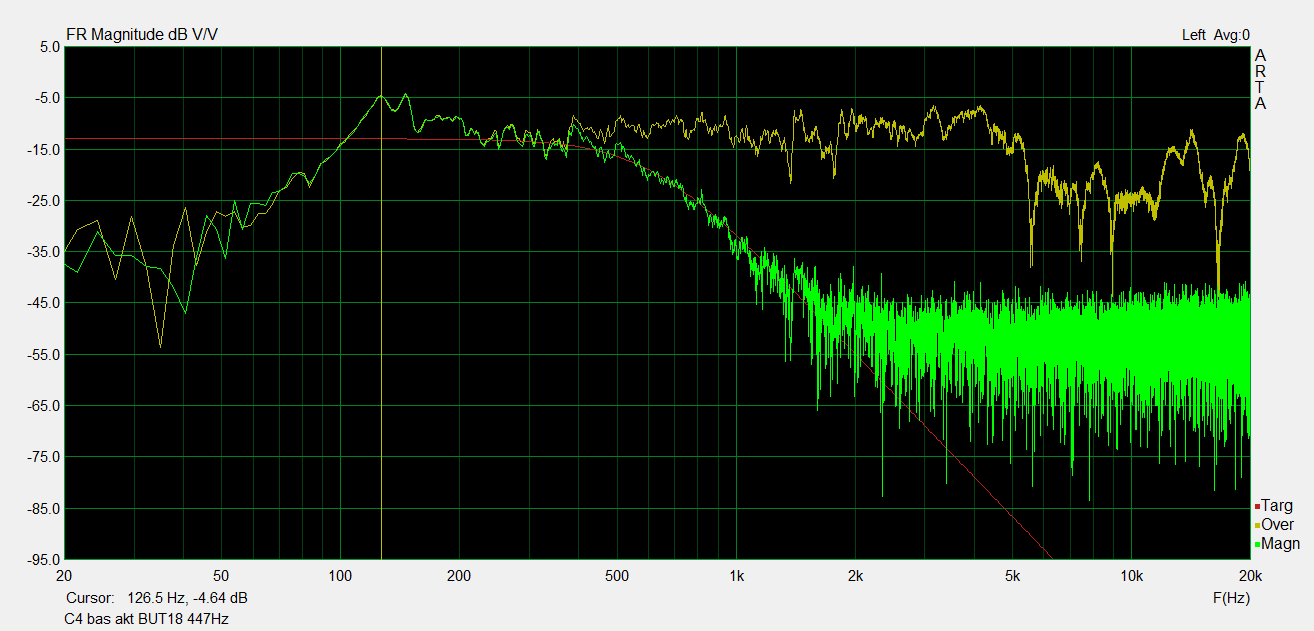Image resolution: width=1314 pixels, height=631 pixels.
Task: Click the '500' frequency axis label
Action: [x=616, y=576]
